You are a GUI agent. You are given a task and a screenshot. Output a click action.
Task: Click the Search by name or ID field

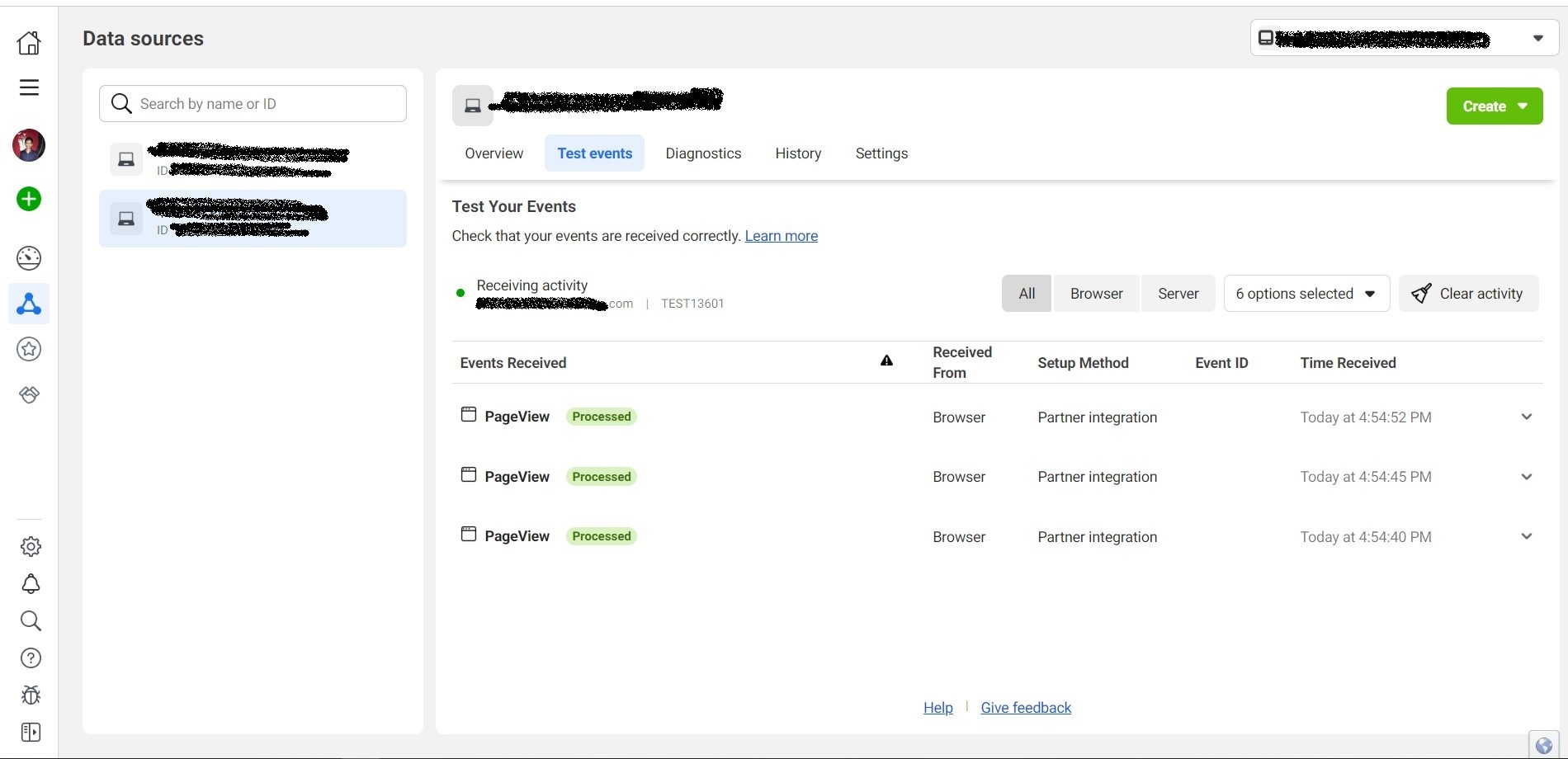[x=264, y=104]
